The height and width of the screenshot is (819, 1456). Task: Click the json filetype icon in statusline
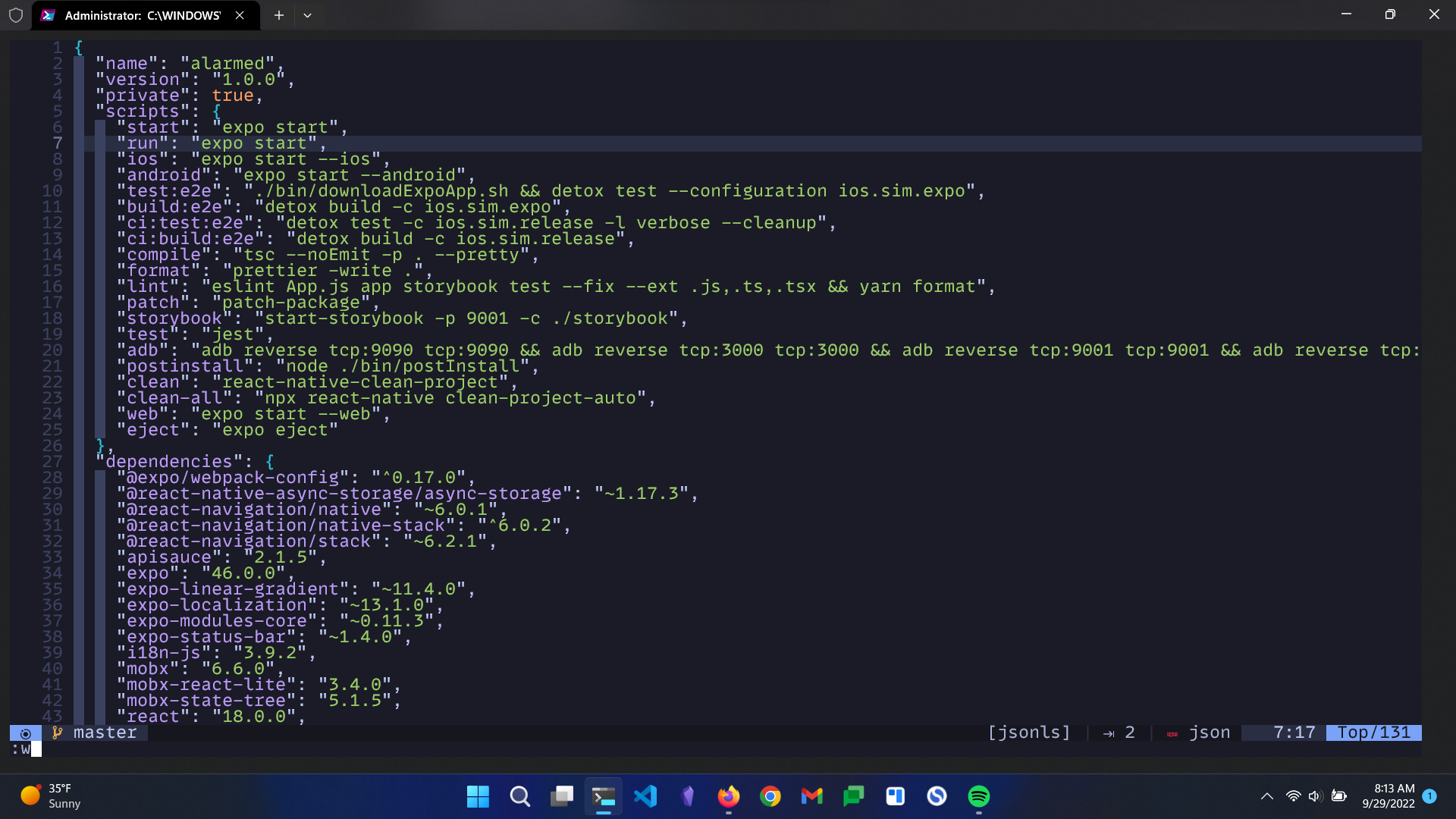pyautogui.click(x=1172, y=733)
